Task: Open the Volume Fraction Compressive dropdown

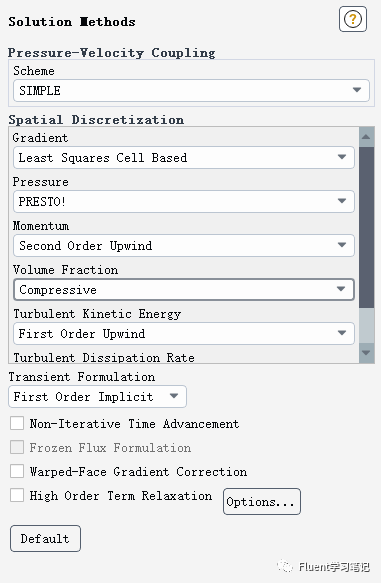Action: 184,290
